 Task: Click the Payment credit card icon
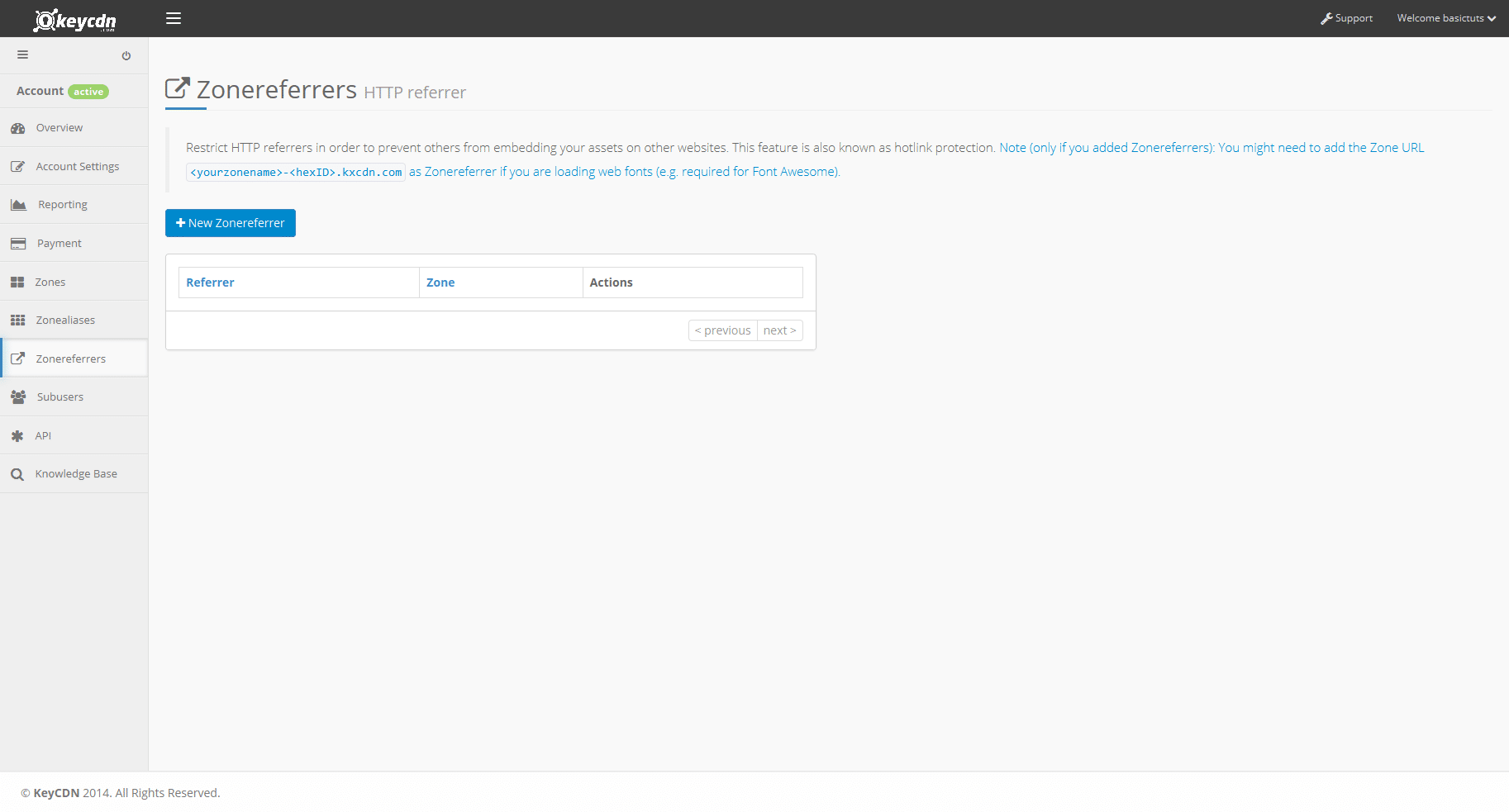tap(18, 244)
